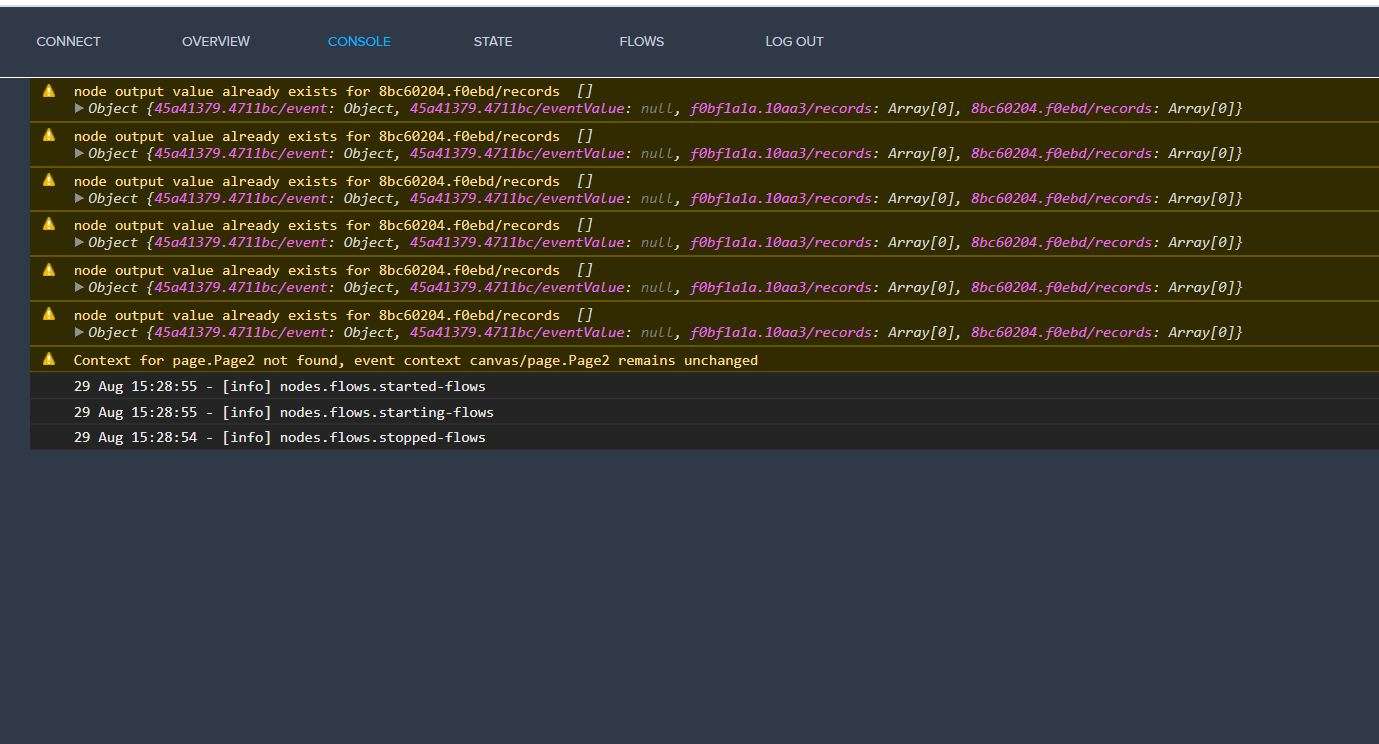1379x744 pixels.
Task: Click warning icon of third node output warning
Action: point(49,180)
